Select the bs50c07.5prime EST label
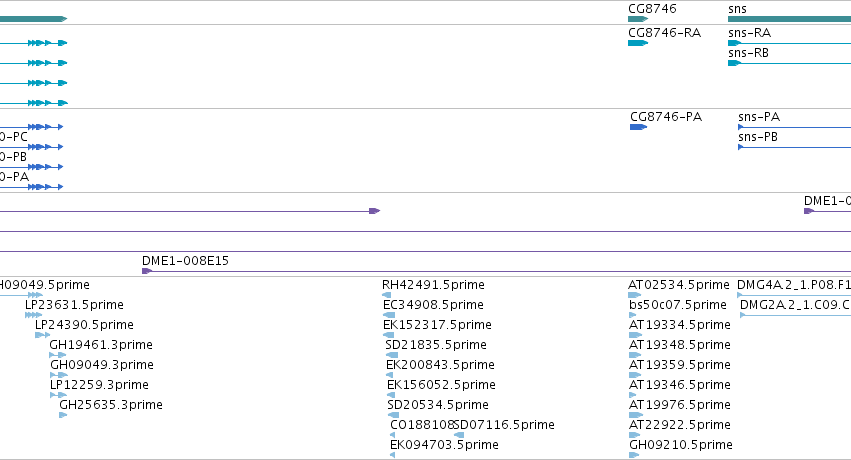 click(678, 305)
